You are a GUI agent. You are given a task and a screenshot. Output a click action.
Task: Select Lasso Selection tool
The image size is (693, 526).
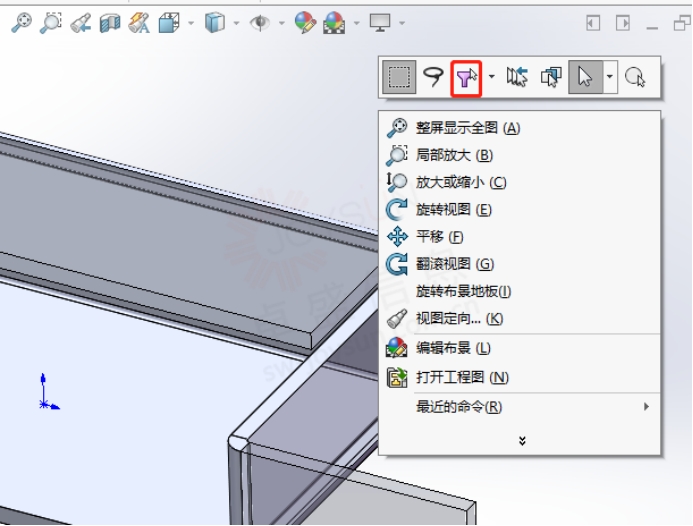(x=433, y=77)
